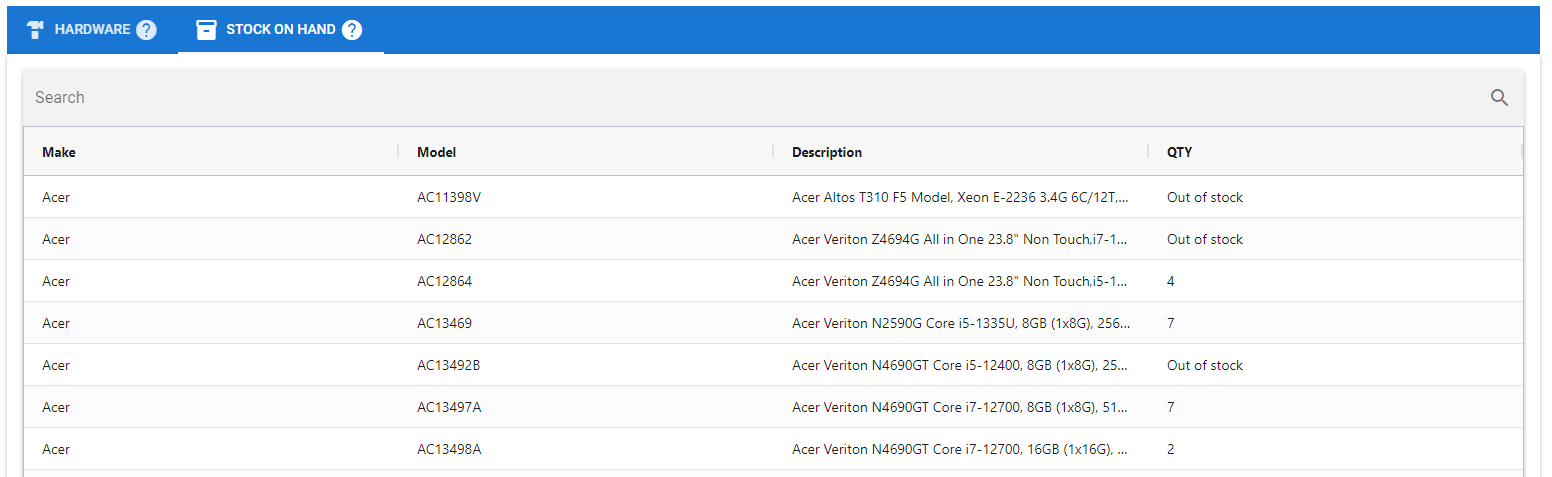Click the Description column header
The height and width of the screenshot is (477, 1552).
click(827, 153)
